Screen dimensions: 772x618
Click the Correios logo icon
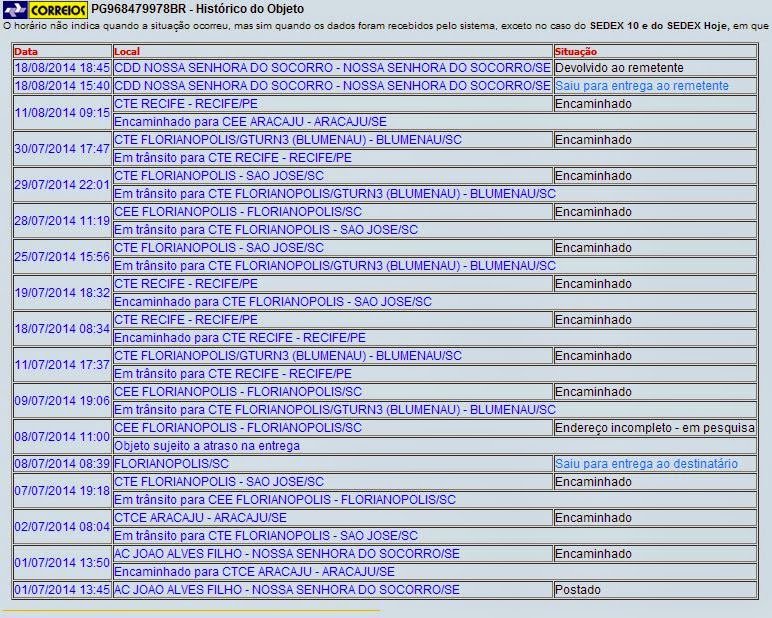point(45,9)
